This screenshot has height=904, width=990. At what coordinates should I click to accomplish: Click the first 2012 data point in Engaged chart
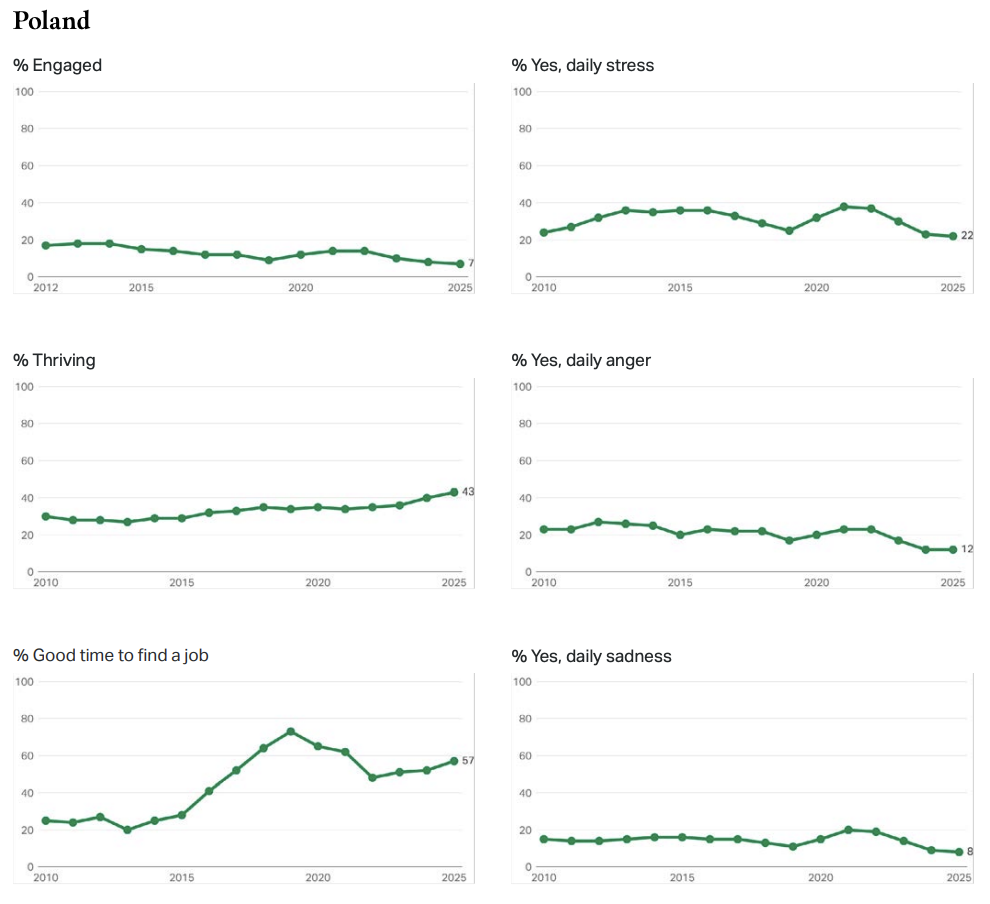click(x=46, y=245)
